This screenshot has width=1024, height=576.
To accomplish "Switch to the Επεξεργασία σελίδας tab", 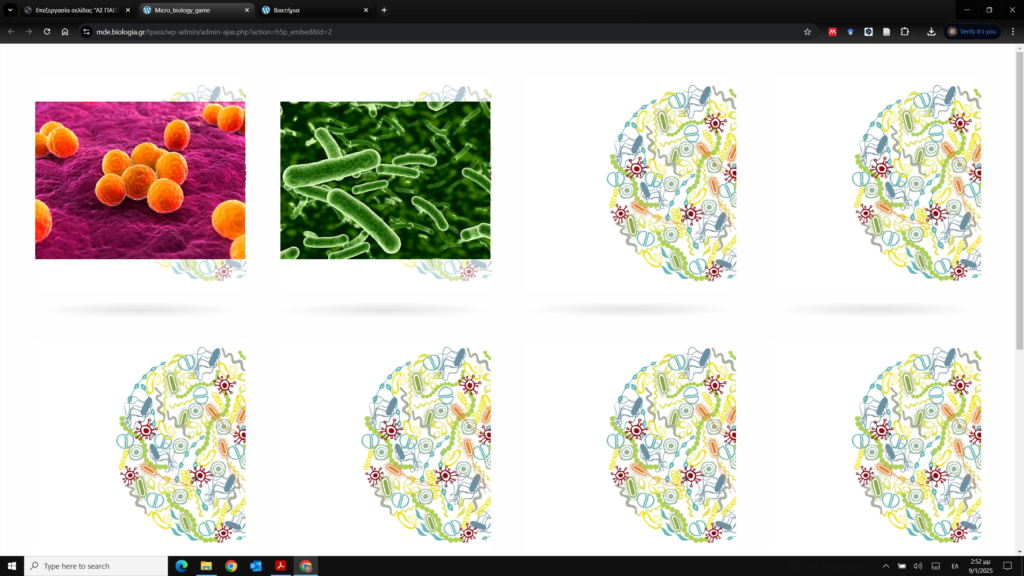I will [x=75, y=10].
